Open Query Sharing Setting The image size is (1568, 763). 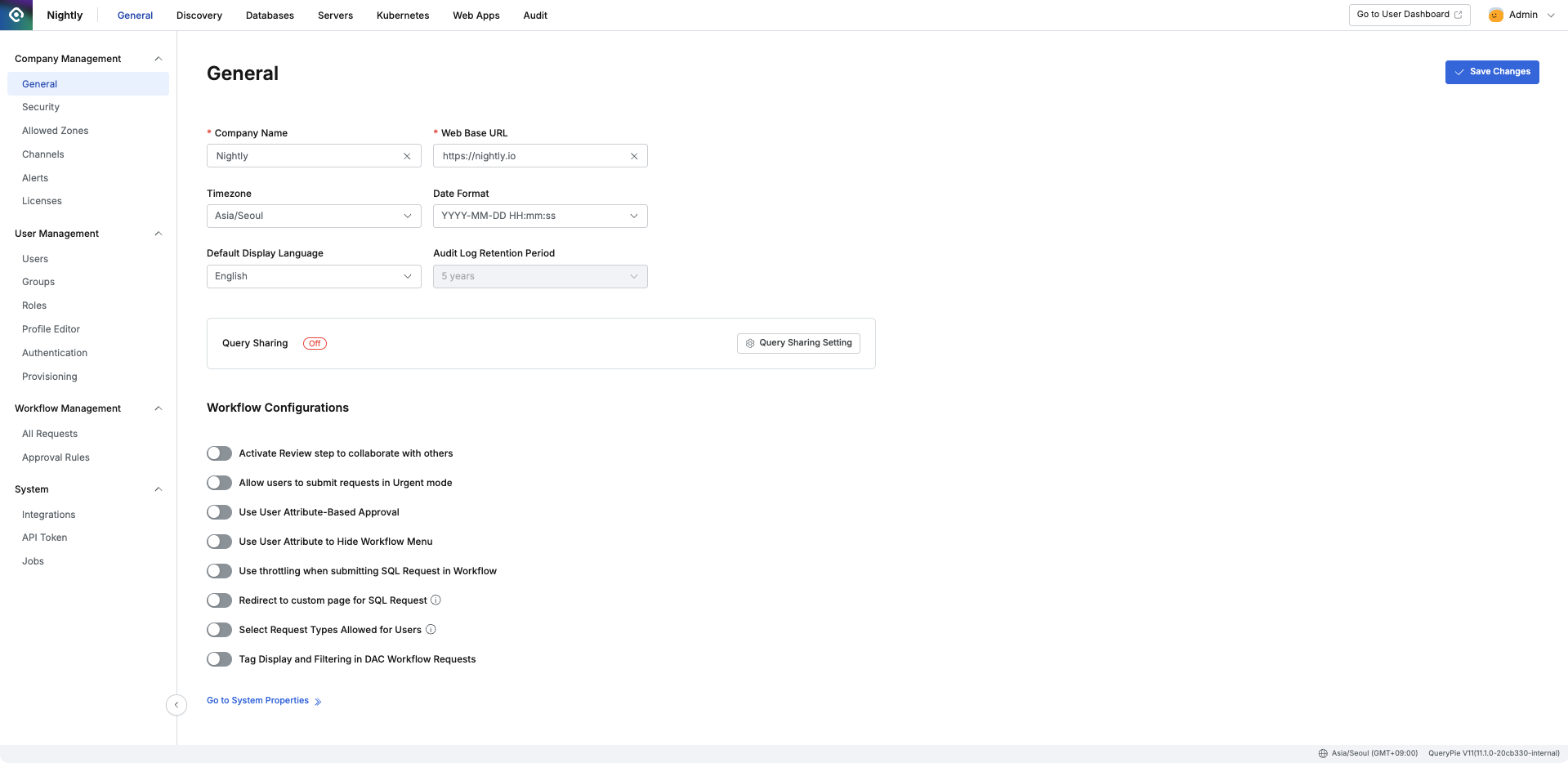pos(798,343)
